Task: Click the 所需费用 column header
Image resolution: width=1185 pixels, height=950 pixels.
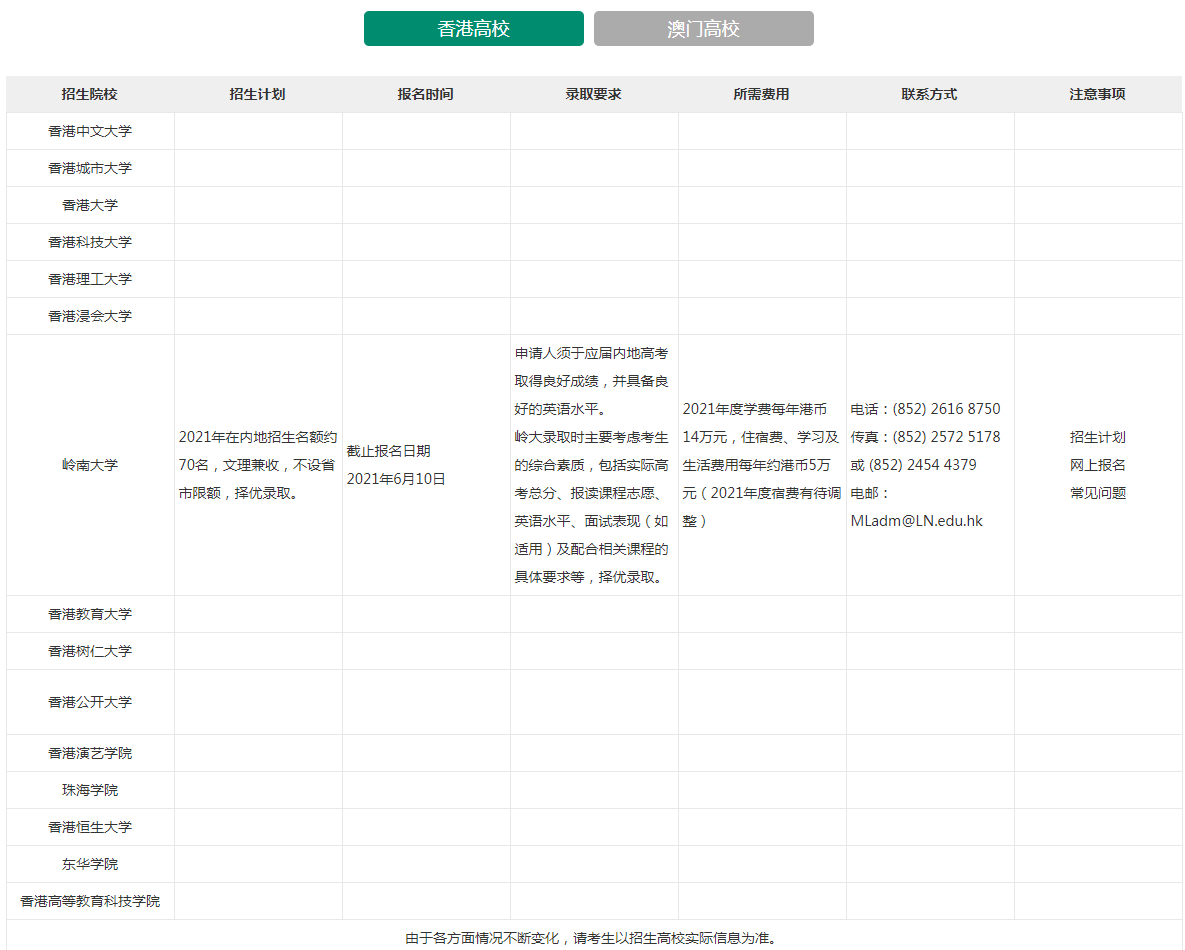Action: 762,94
